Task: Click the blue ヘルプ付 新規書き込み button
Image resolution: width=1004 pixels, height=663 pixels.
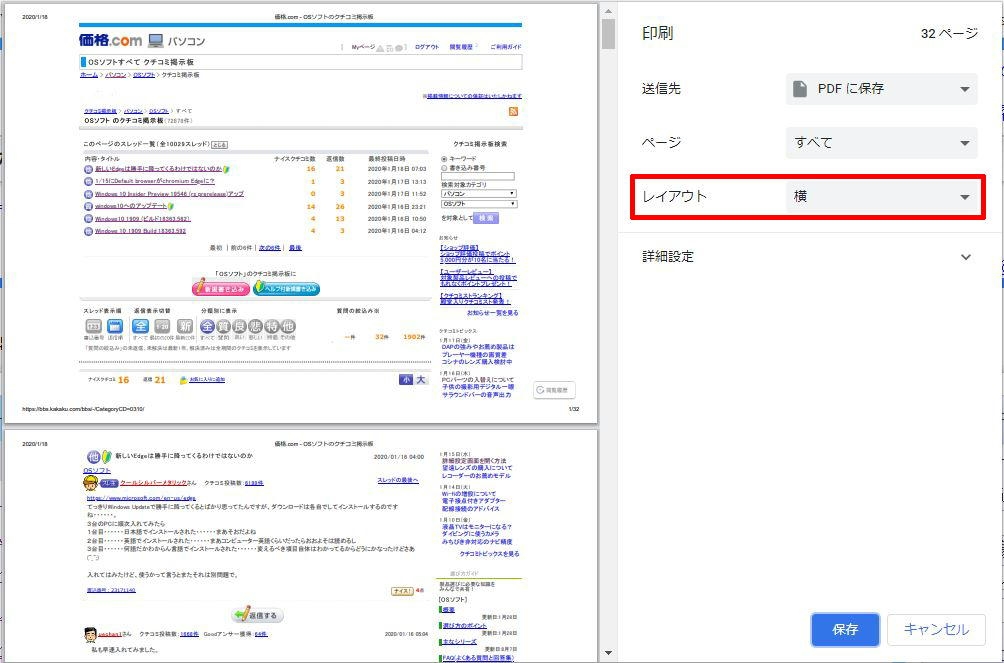Action: (286, 288)
